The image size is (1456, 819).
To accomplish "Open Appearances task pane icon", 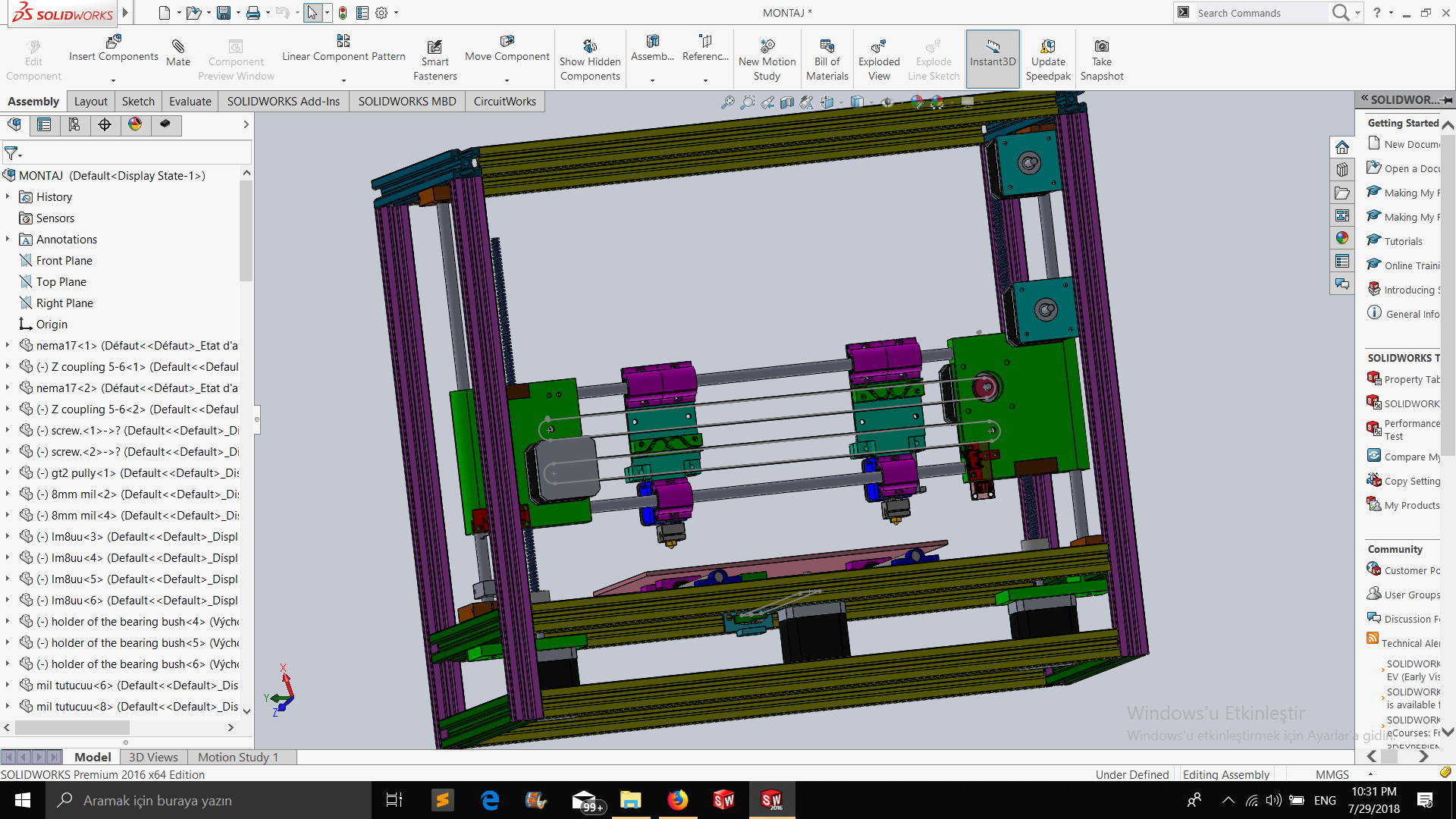I will pyautogui.click(x=1342, y=238).
